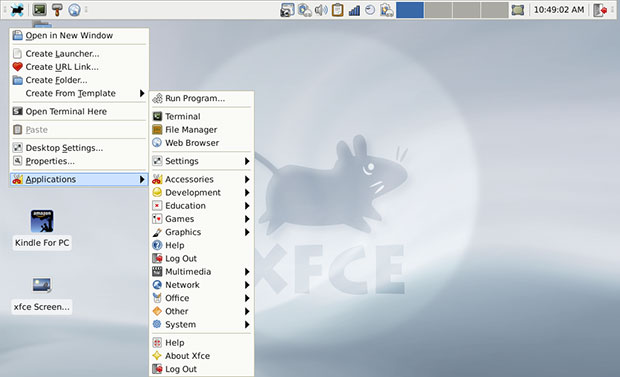Open Properties... from the context menu

coord(79,161)
